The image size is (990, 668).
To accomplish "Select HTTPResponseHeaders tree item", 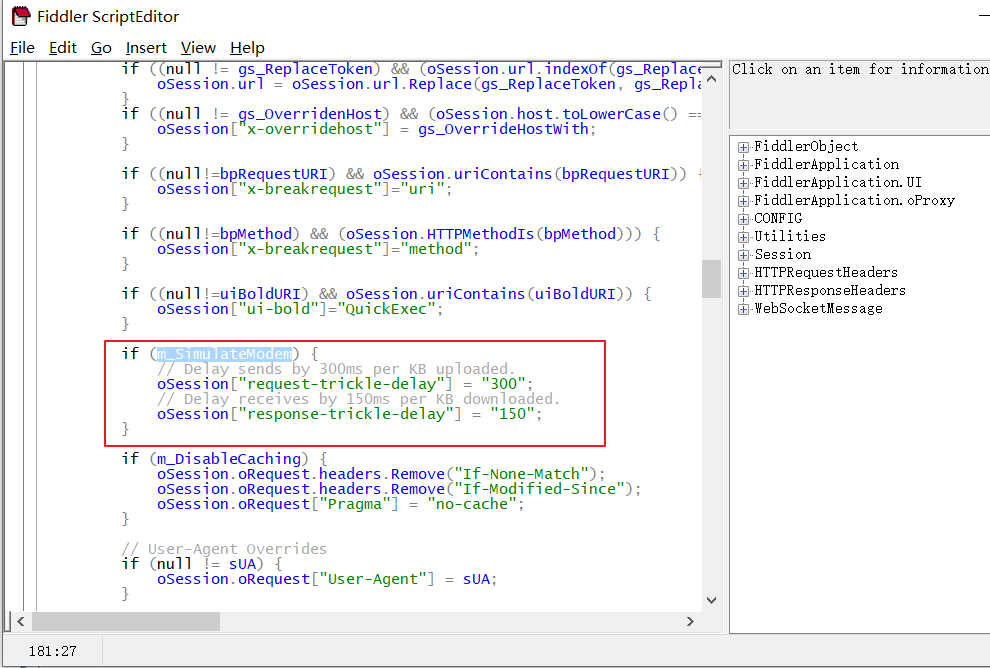I will coord(830,290).
